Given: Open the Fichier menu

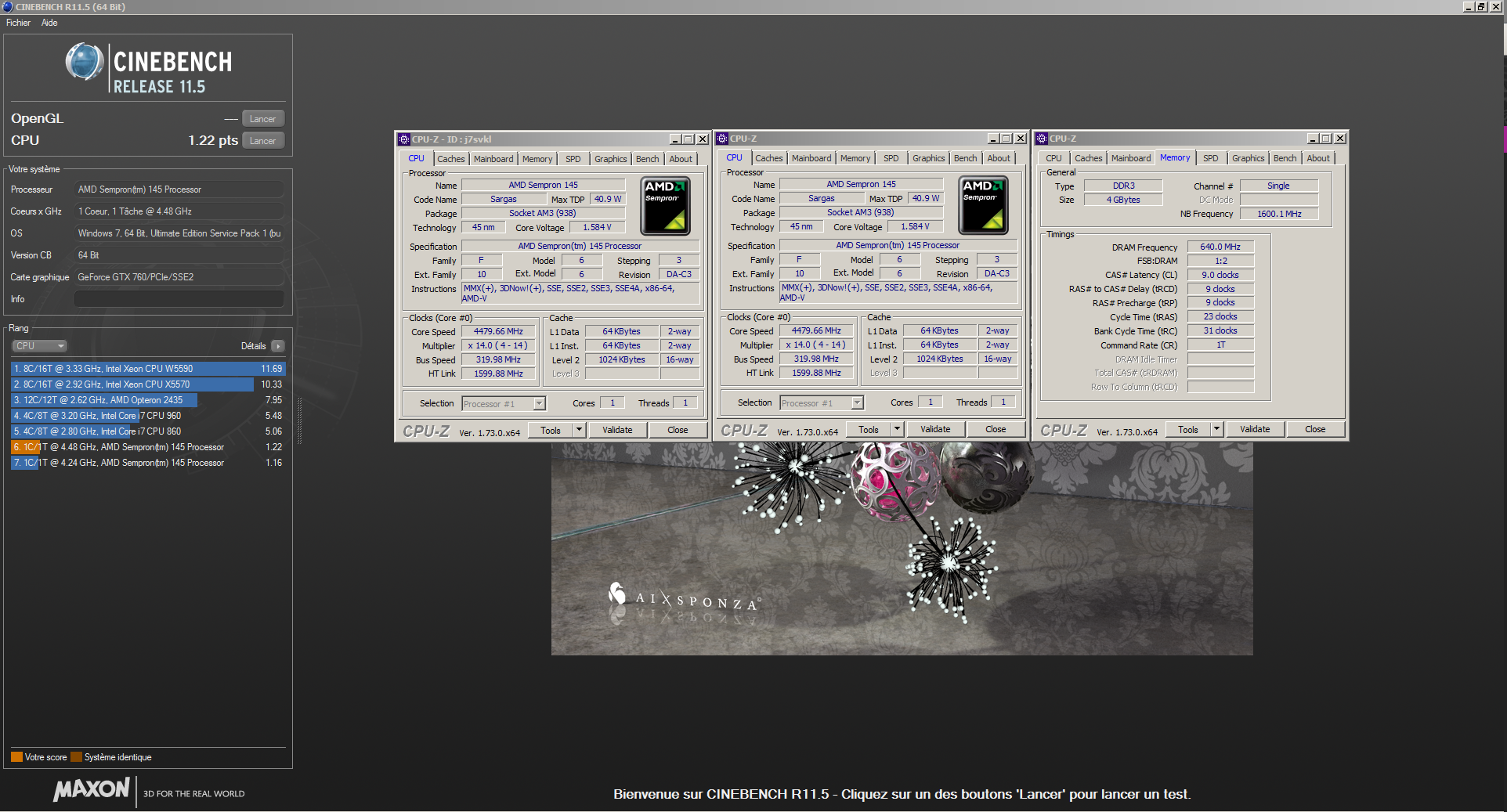Looking at the screenshot, I should 18,23.
